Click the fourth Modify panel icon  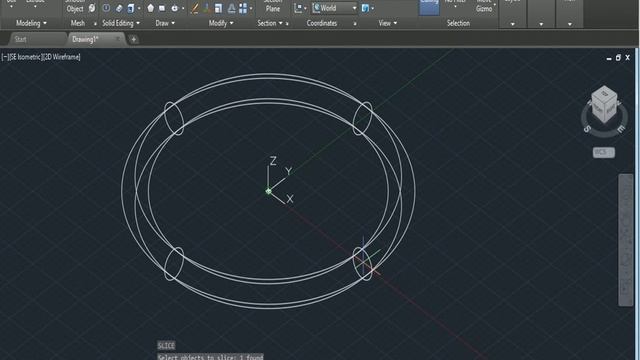coord(231,8)
